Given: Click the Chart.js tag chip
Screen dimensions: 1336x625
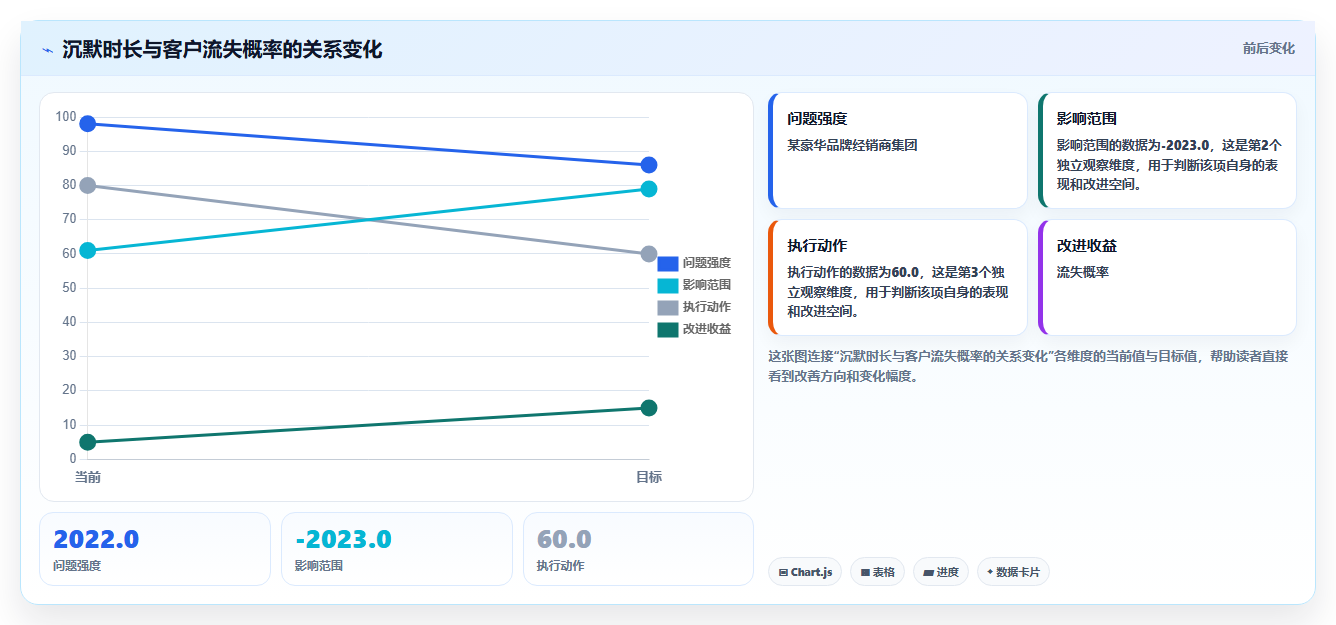Looking at the screenshot, I should pyautogui.click(x=805, y=572).
